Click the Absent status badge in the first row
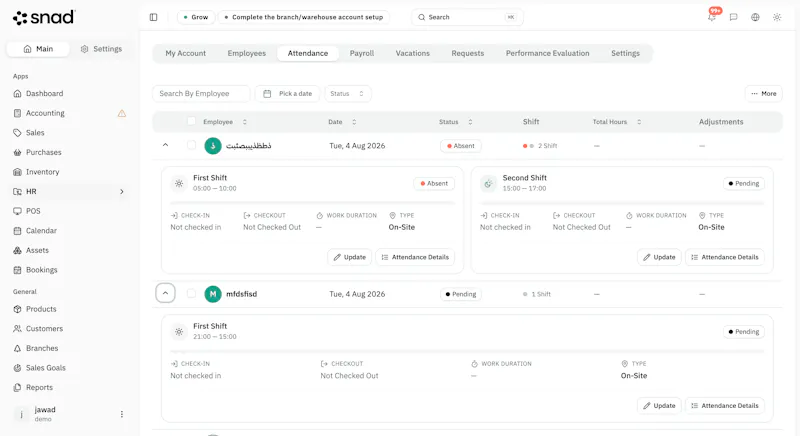 461,146
